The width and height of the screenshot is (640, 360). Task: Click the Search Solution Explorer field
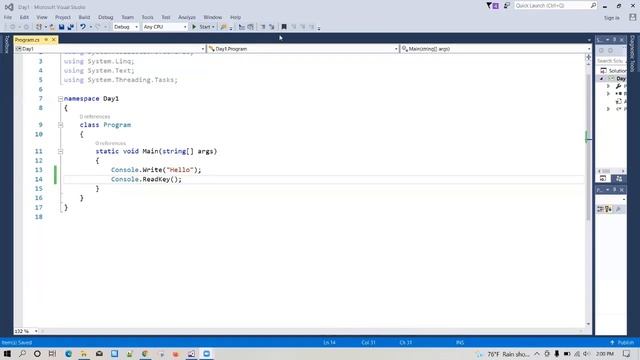click(611, 61)
